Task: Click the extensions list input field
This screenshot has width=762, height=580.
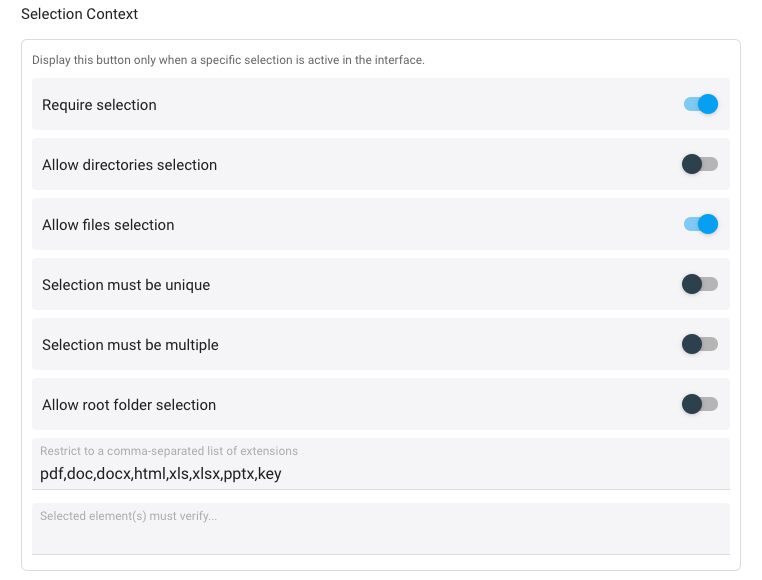Action: (381, 464)
